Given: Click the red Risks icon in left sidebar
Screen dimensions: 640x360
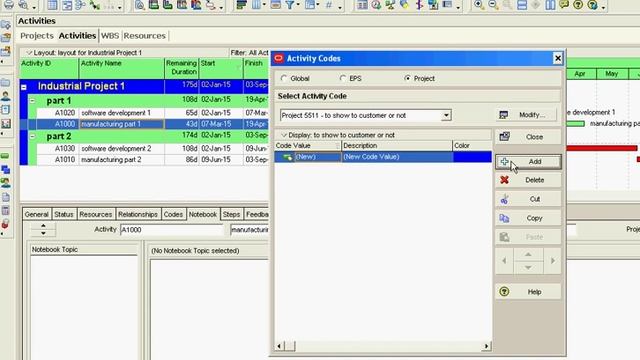Looking at the screenshot, I should click(x=5, y=224).
